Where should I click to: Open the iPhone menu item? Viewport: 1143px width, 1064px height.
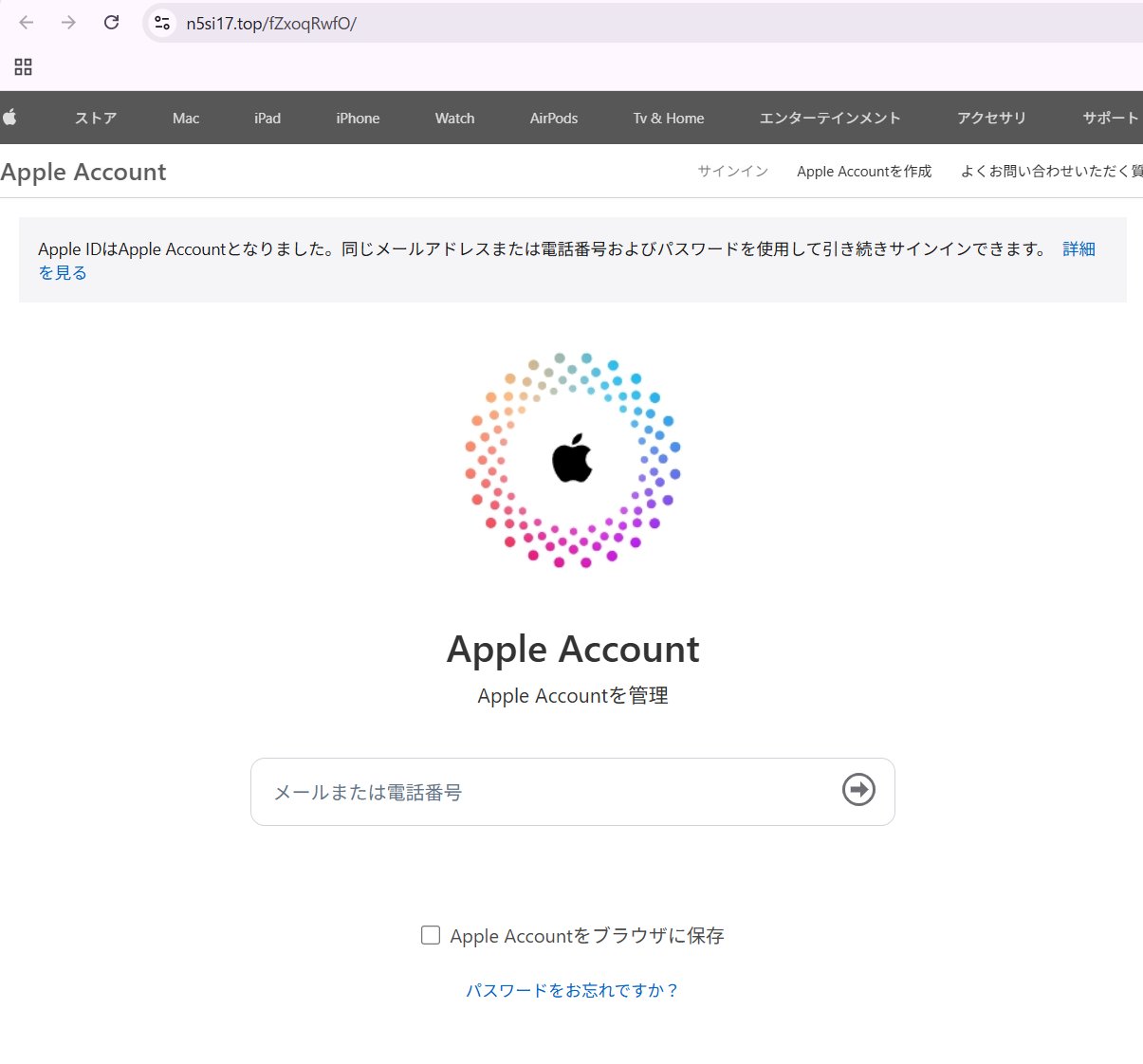coord(358,118)
